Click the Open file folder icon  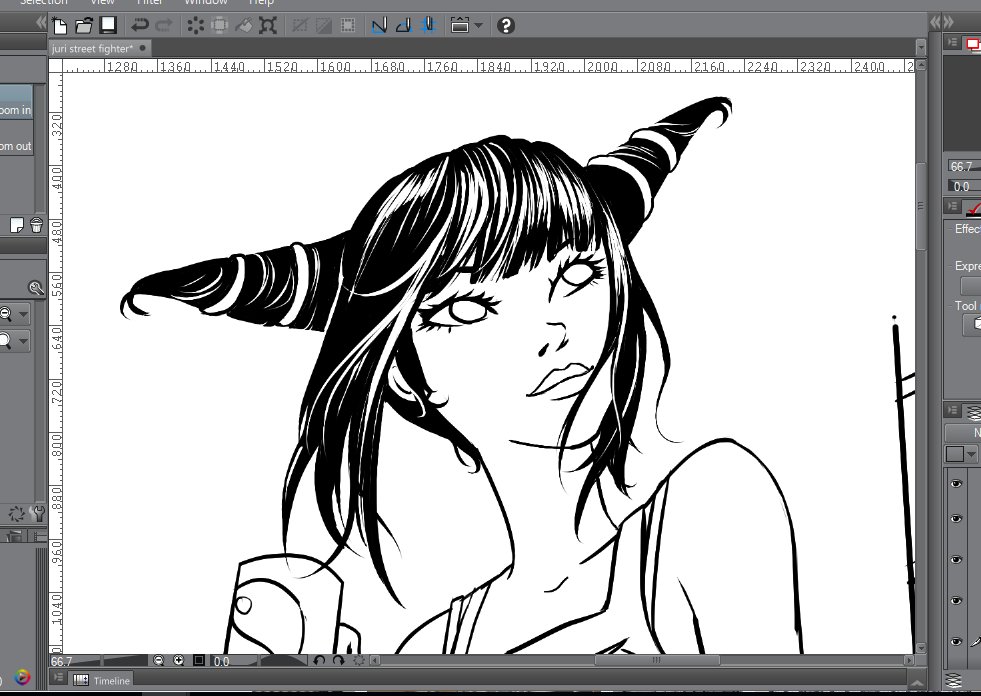84,26
